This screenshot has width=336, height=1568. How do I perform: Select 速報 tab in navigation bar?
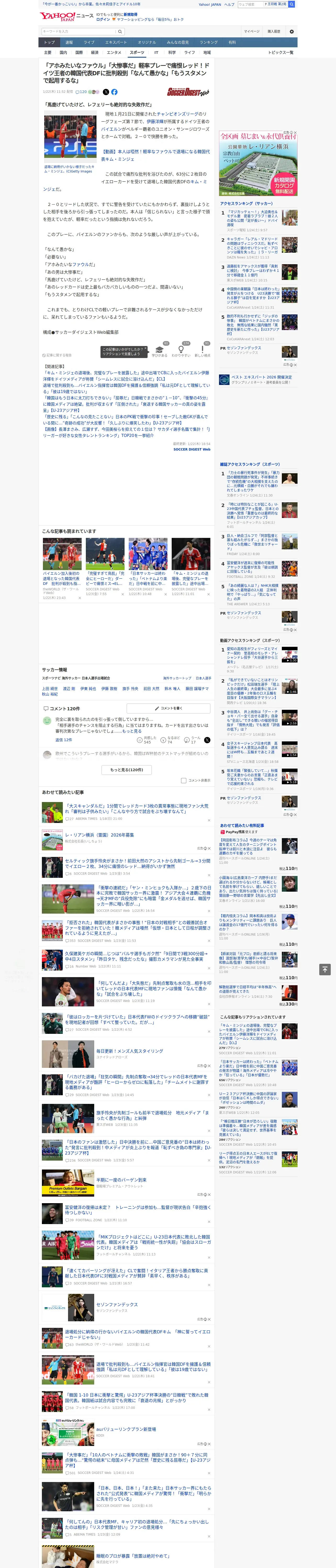pos(69,43)
